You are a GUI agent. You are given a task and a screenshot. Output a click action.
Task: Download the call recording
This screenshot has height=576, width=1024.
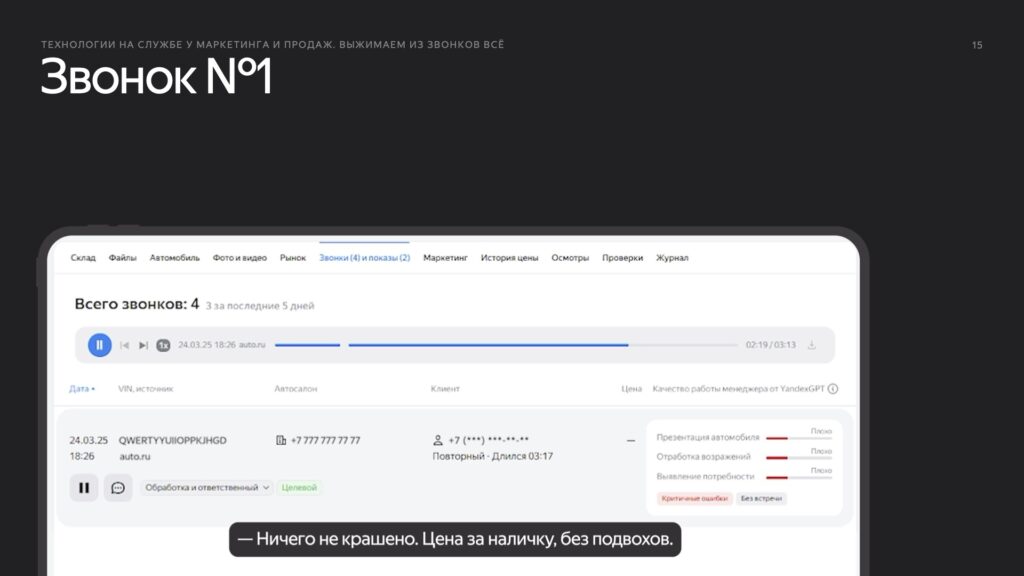pos(811,345)
